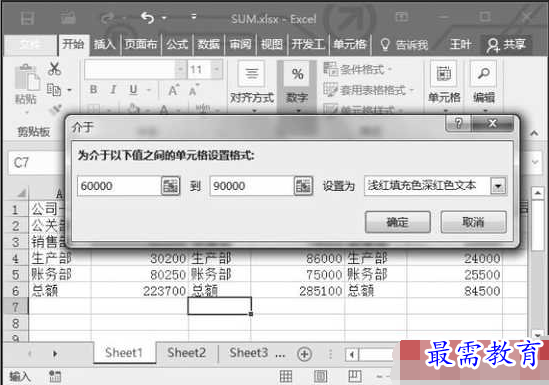Open the 编辑 editing group
The height and width of the screenshot is (385, 549).
[x=484, y=86]
